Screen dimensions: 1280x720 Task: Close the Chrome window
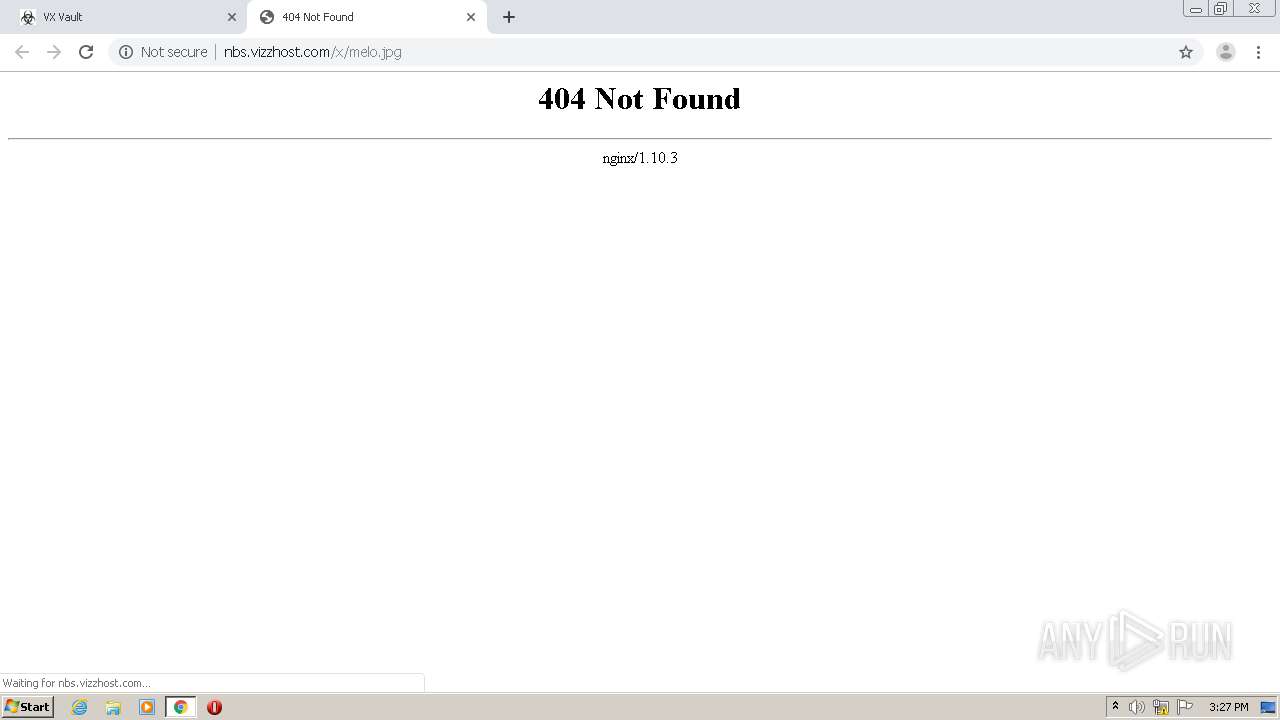[x=1254, y=9]
